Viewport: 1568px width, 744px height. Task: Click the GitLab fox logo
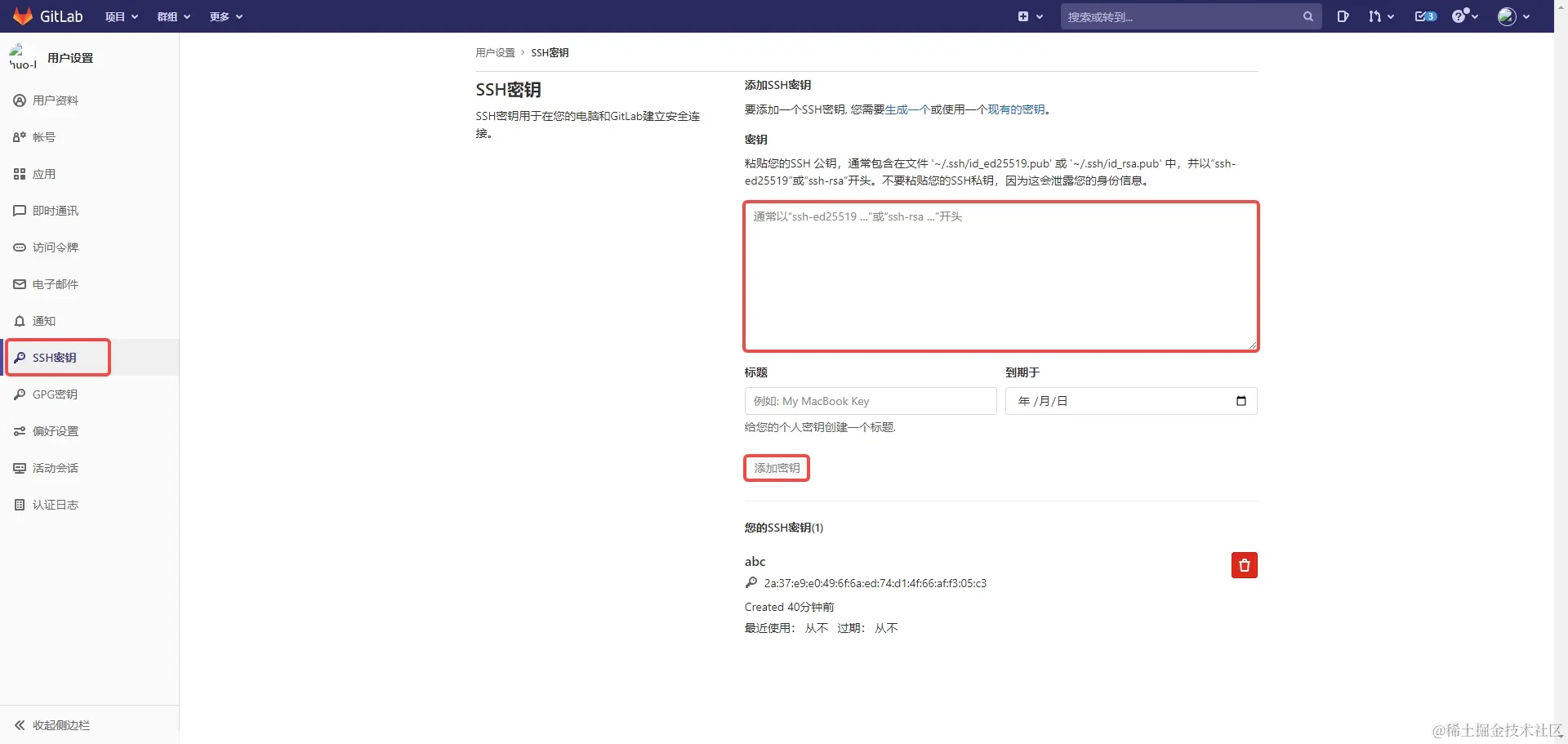[23, 16]
